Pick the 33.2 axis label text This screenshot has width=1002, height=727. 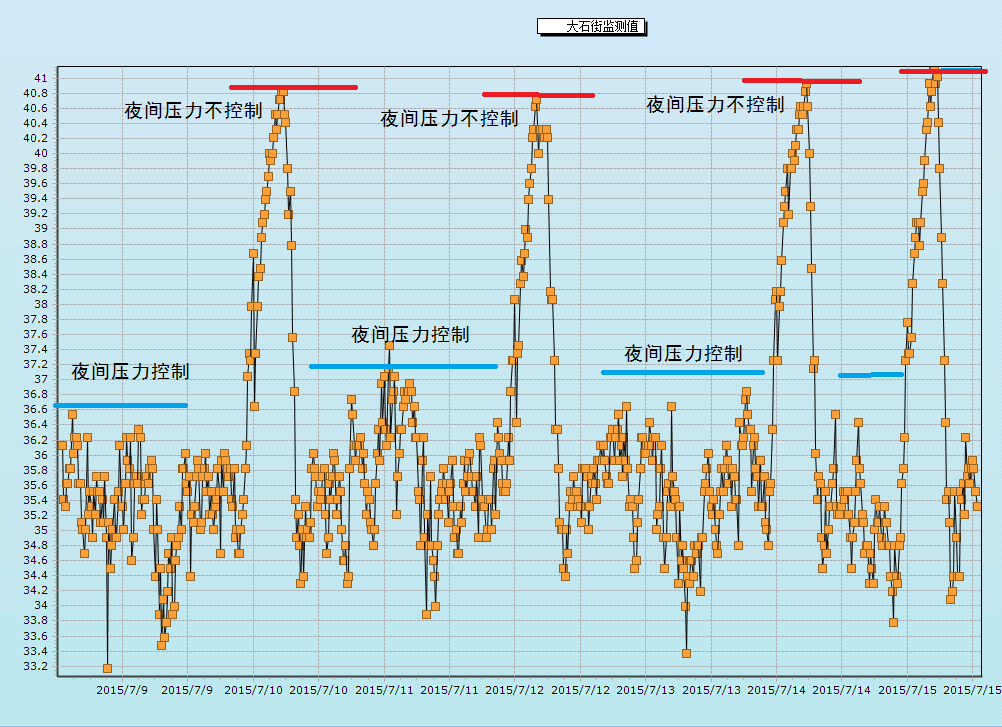[36, 666]
